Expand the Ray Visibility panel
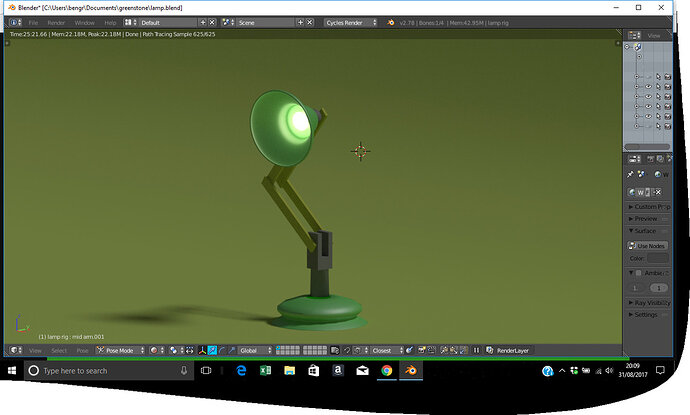 click(649, 303)
